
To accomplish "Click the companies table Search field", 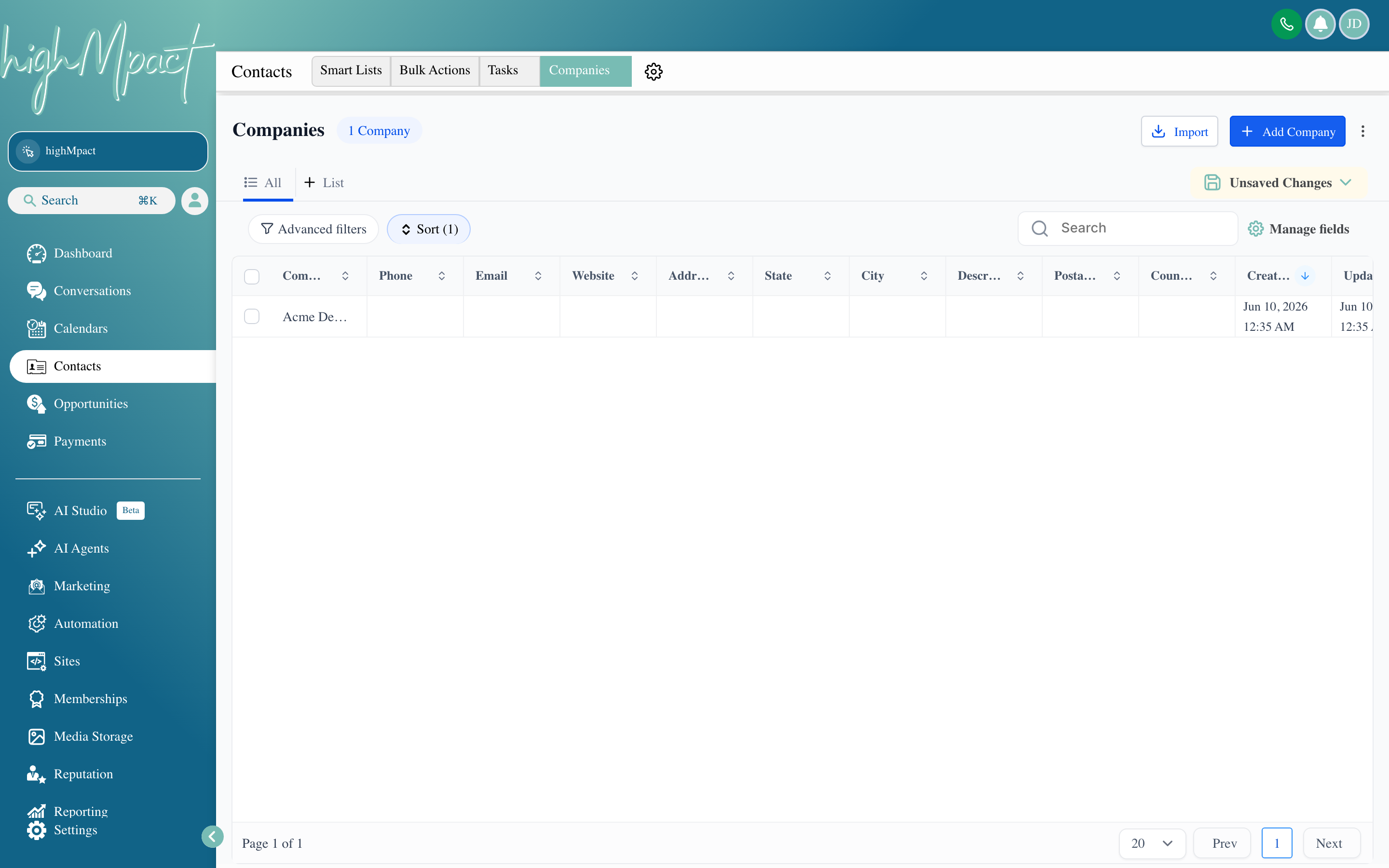I will (1127, 229).
